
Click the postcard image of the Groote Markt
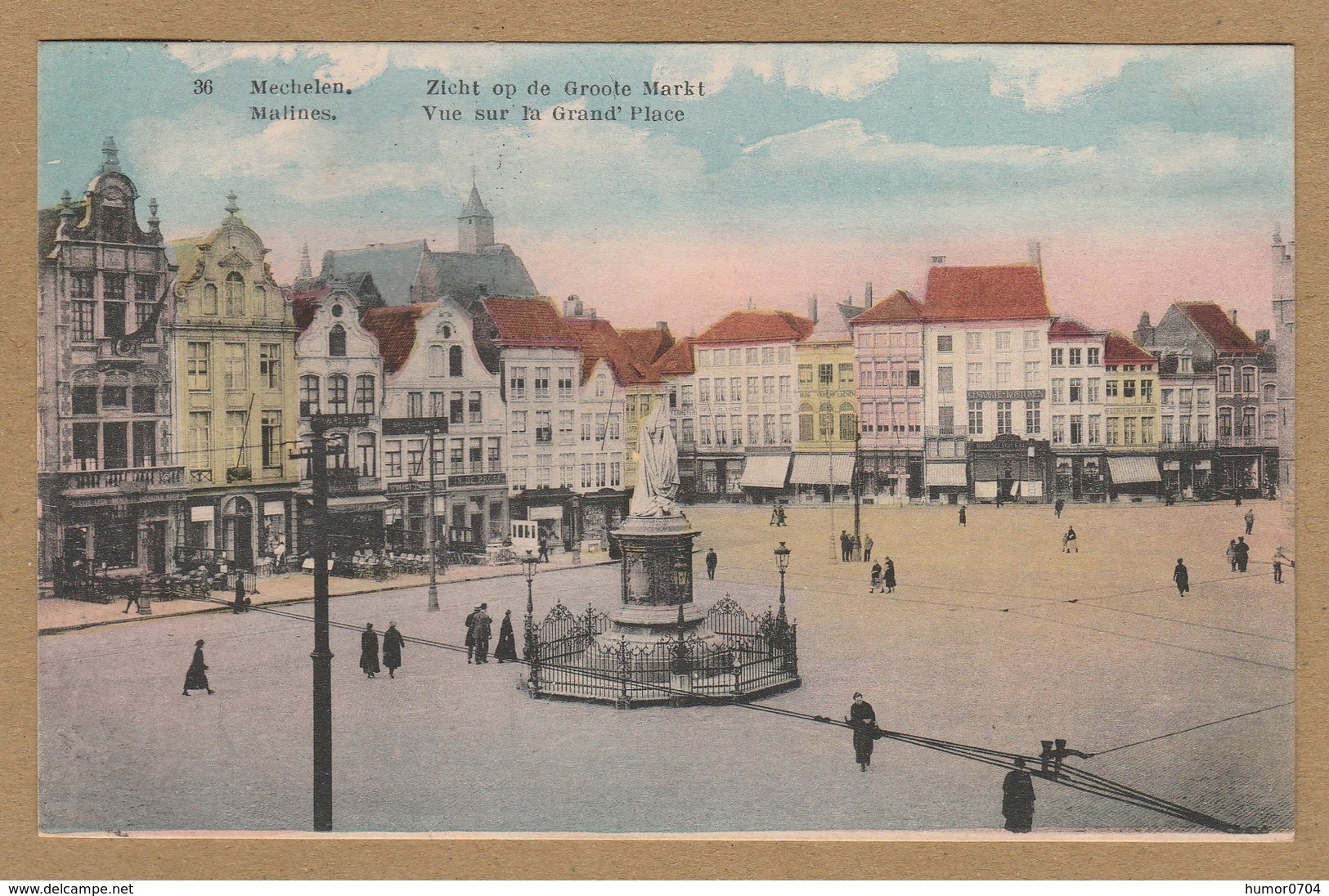point(667,440)
